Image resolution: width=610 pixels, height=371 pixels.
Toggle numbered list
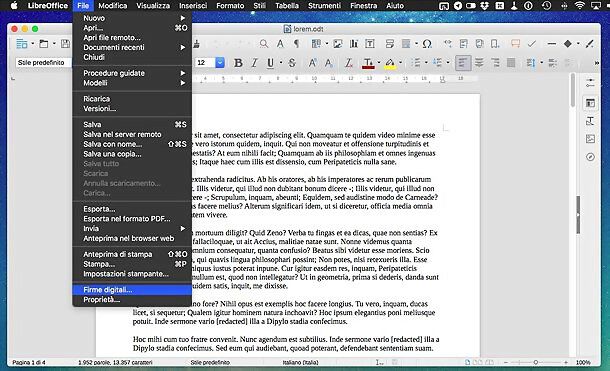click(438, 63)
